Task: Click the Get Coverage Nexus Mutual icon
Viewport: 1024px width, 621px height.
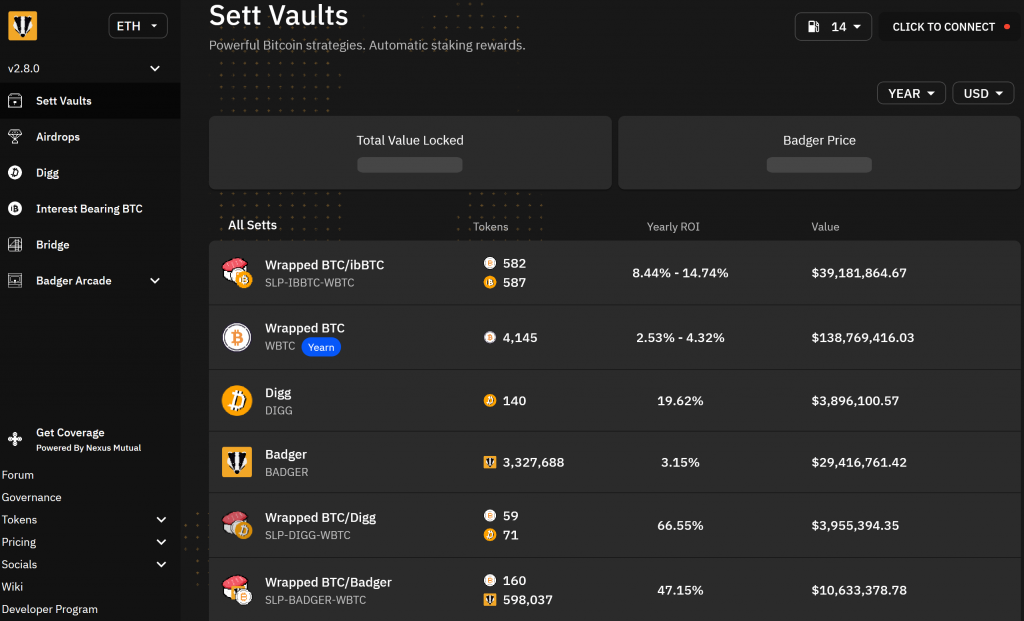Action: pyautogui.click(x=15, y=439)
